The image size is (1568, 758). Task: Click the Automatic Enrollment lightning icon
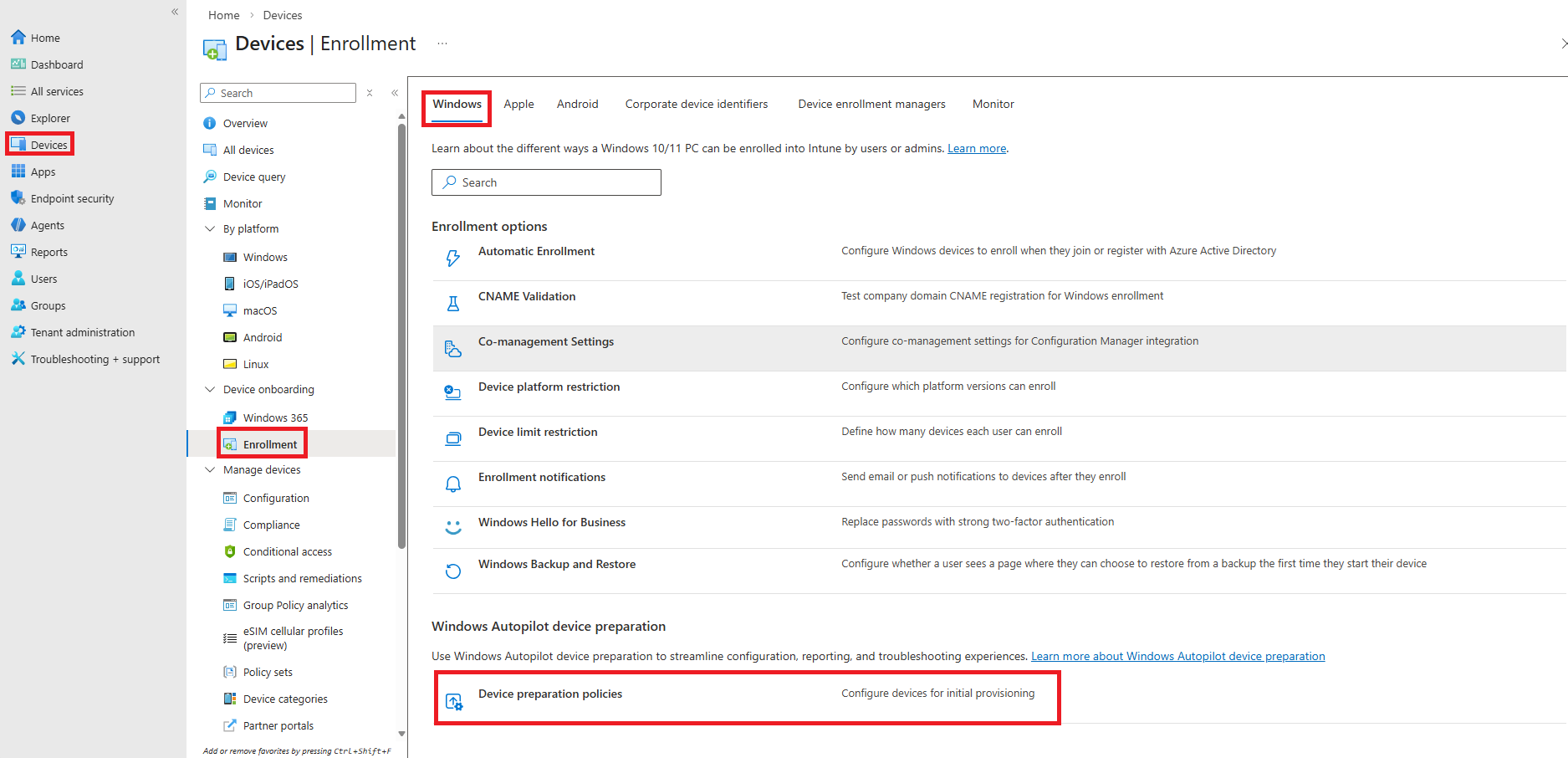[x=453, y=259]
